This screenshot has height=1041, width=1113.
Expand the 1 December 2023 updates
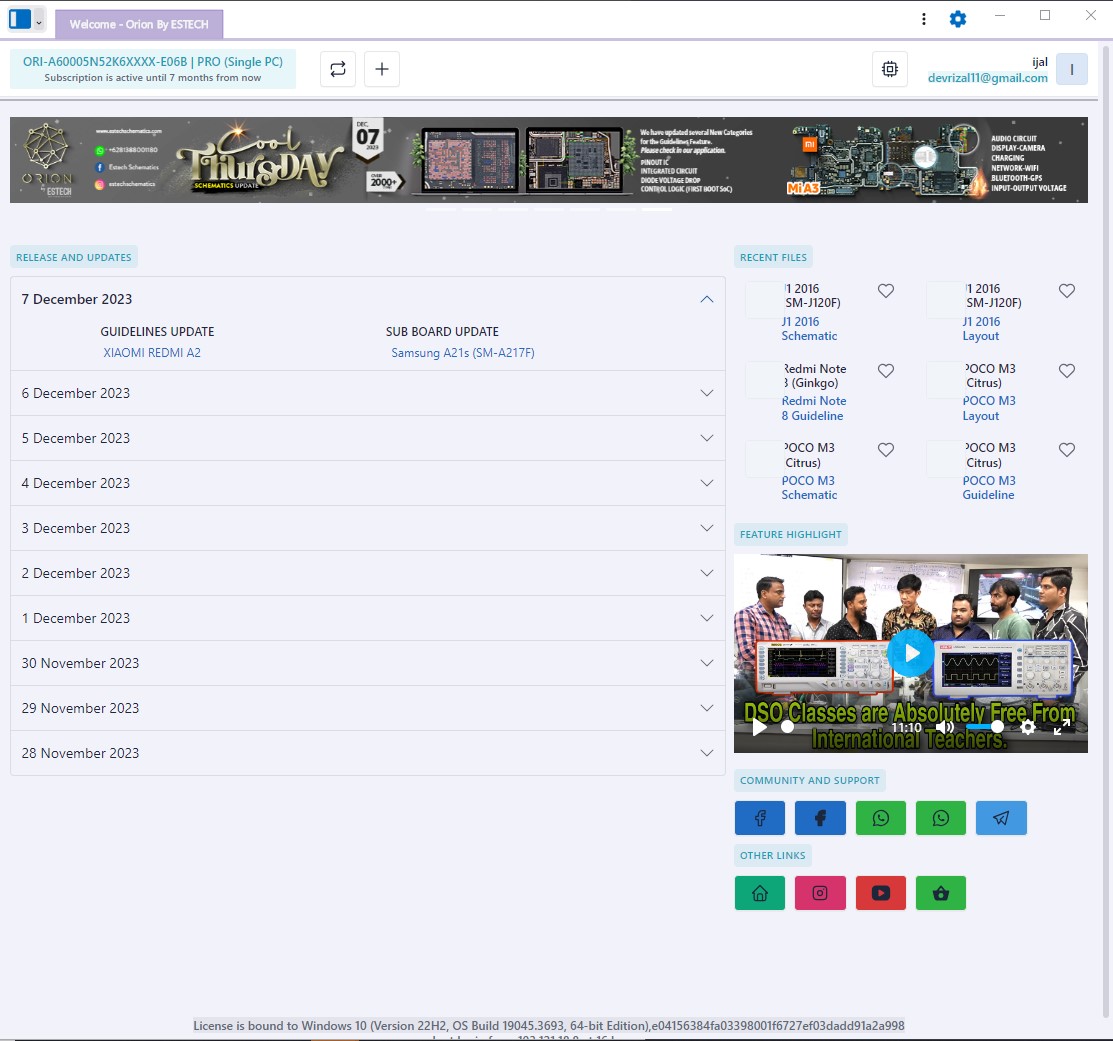tap(368, 618)
